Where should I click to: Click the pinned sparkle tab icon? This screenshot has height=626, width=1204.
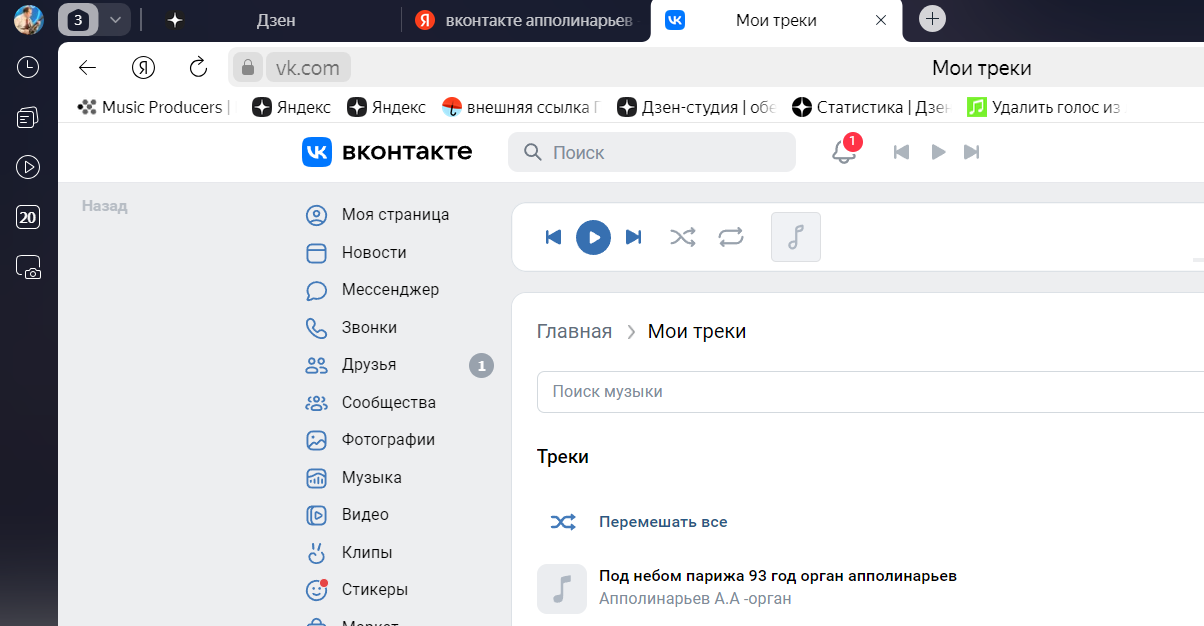tap(175, 19)
